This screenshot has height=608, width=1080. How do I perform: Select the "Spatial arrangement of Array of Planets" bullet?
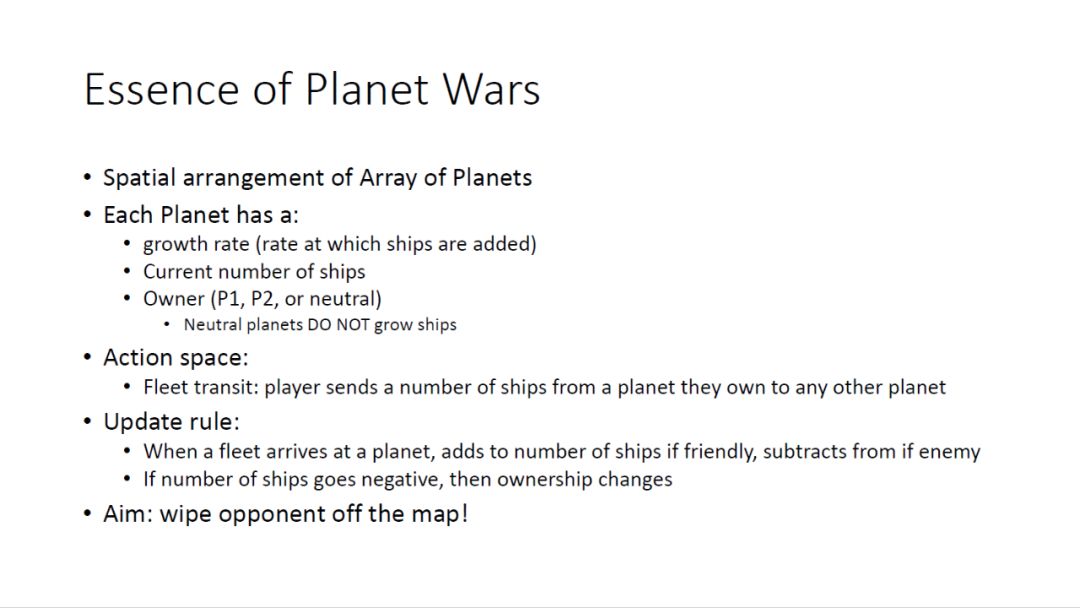click(x=317, y=178)
